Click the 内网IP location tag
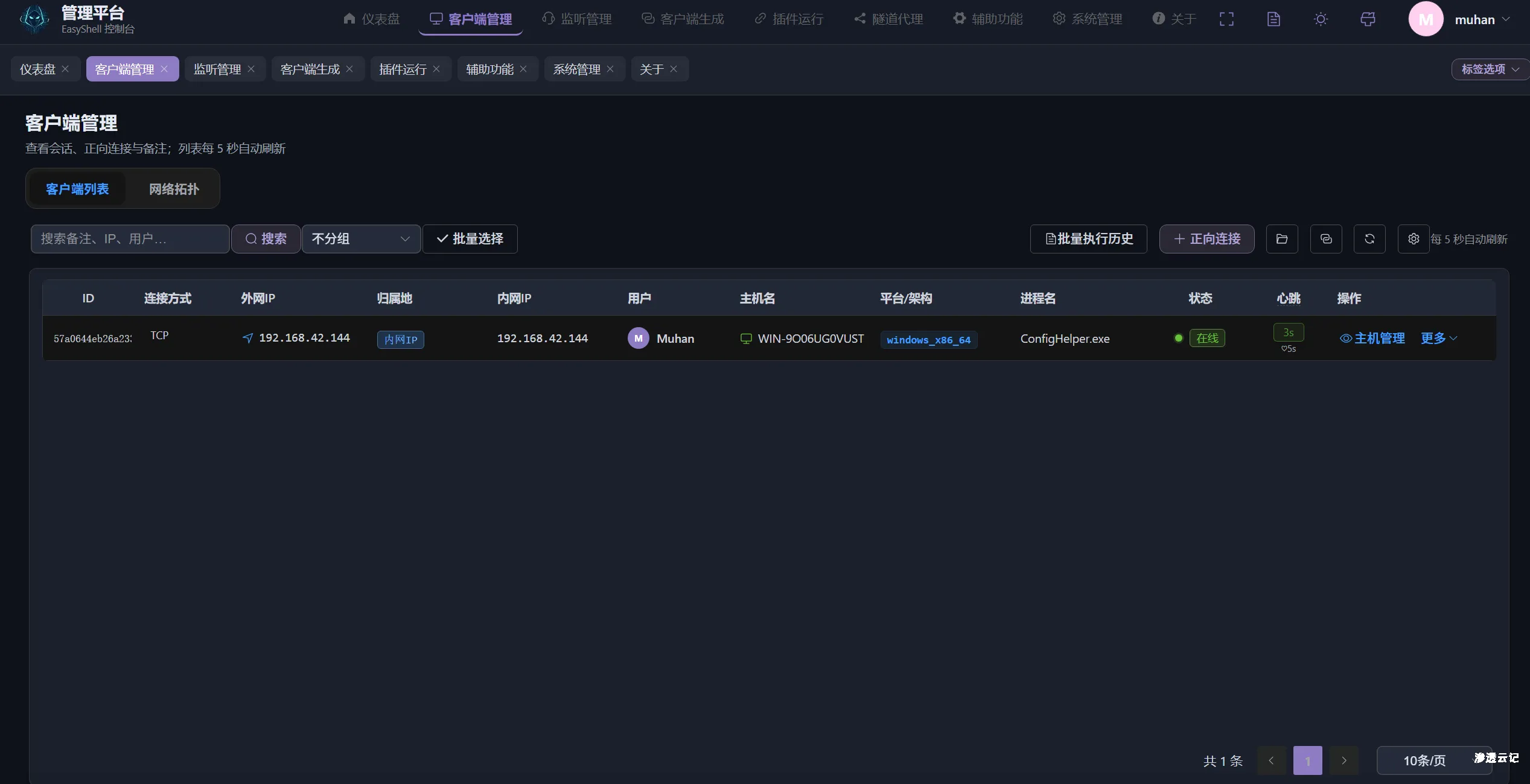 [401, 340]
